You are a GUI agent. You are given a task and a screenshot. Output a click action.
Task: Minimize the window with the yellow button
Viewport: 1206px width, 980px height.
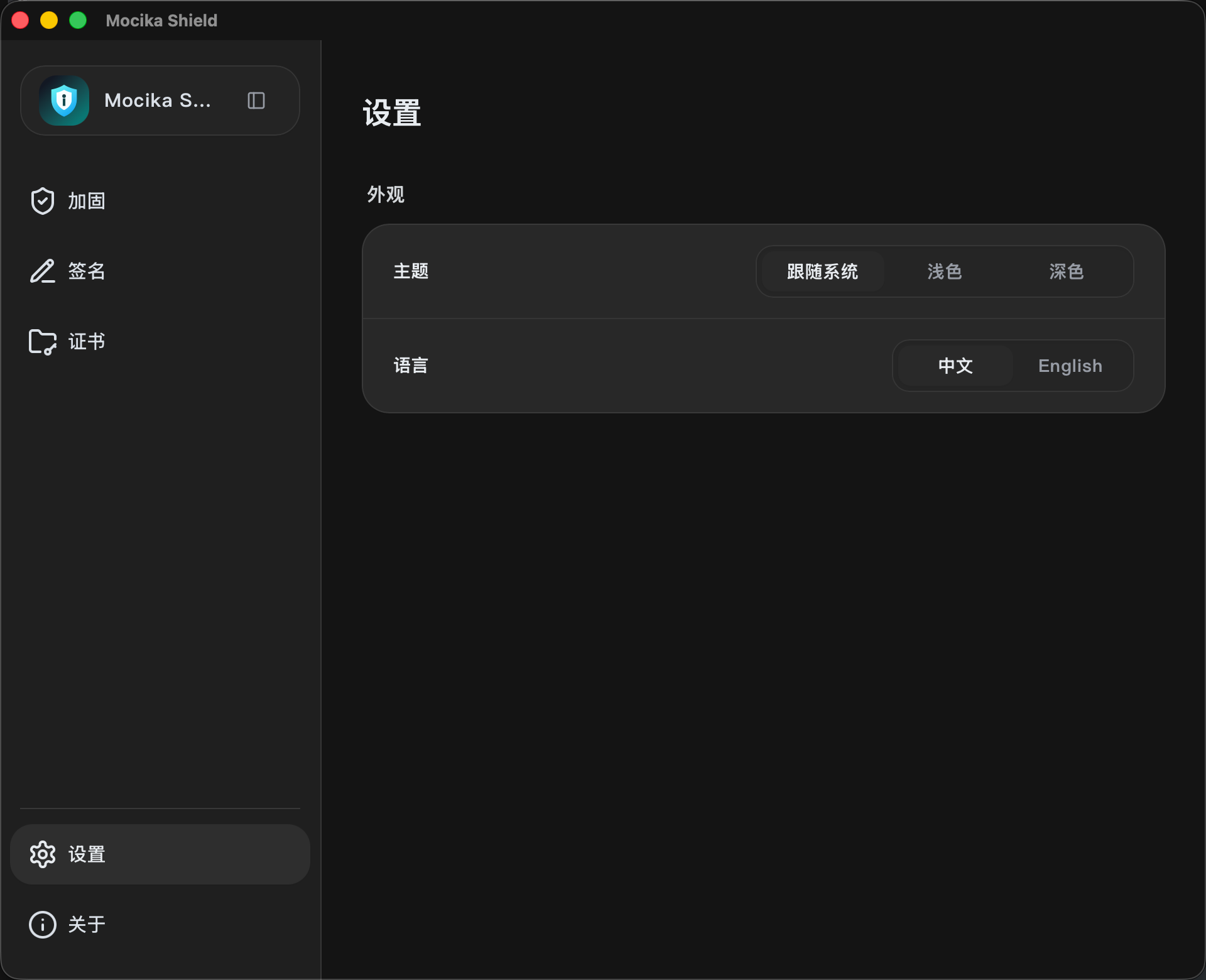click(49, 21)
